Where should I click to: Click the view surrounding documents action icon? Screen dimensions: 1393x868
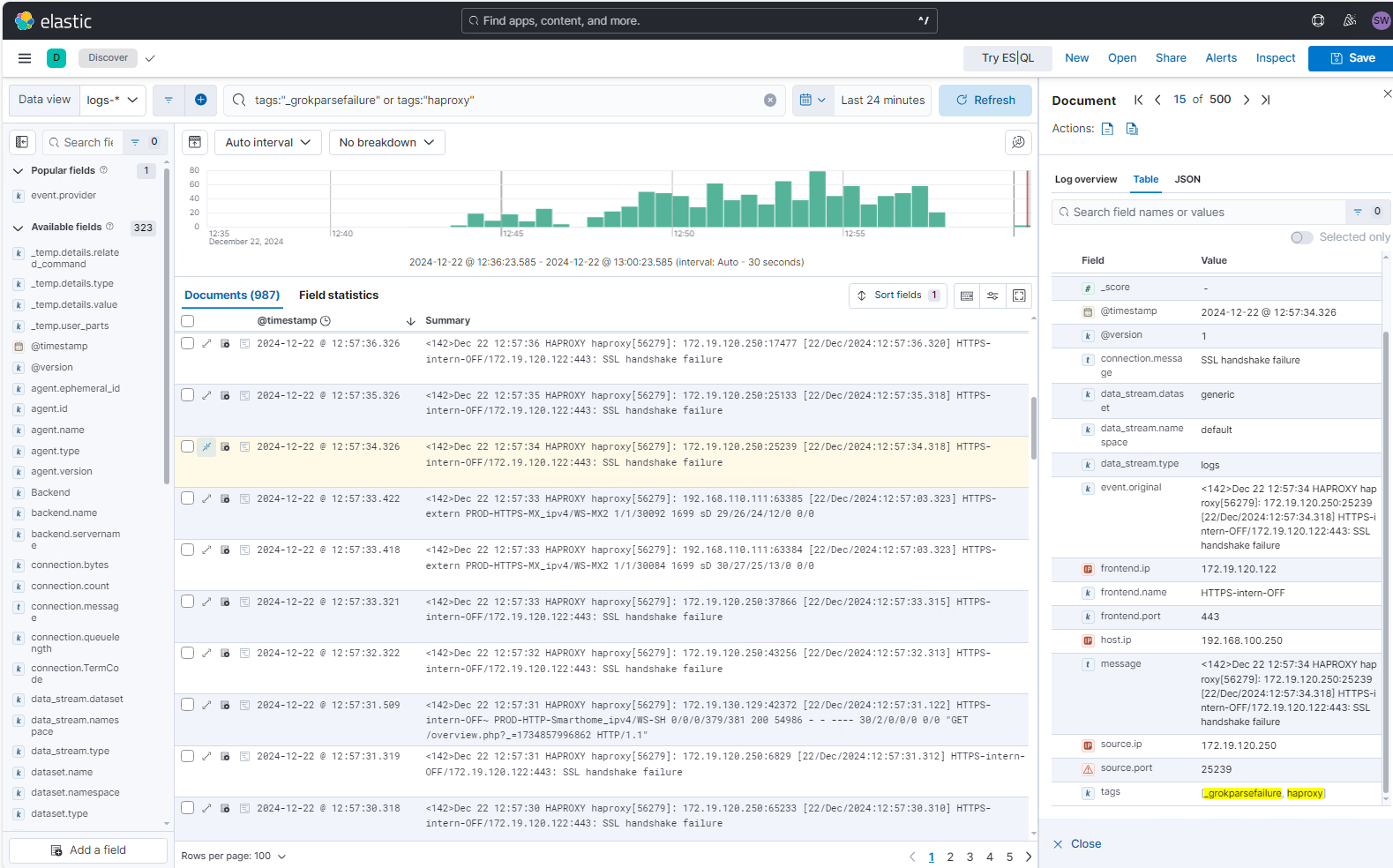point(1132,129)
